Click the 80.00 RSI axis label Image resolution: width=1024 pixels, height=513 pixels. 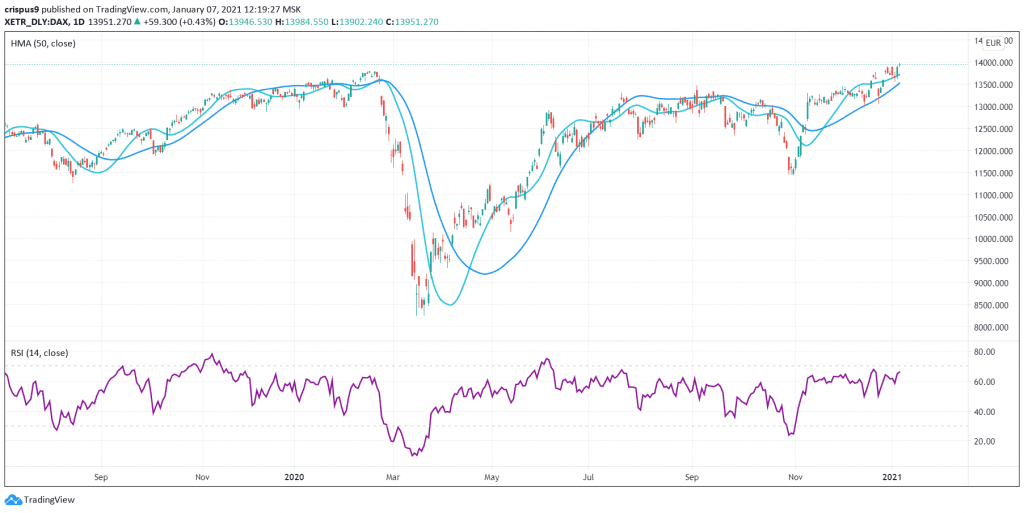pyautogui.click(x=984, y=352)
